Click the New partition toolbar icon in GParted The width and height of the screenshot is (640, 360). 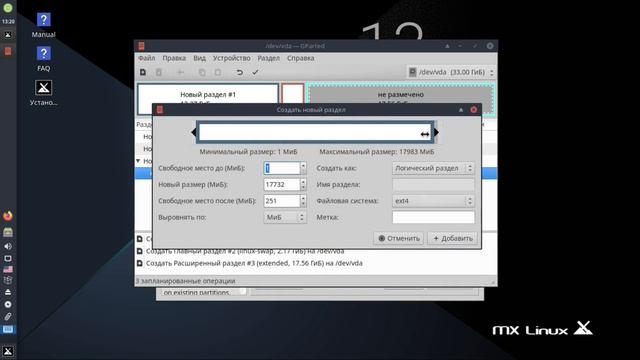[x=143, y=72]
